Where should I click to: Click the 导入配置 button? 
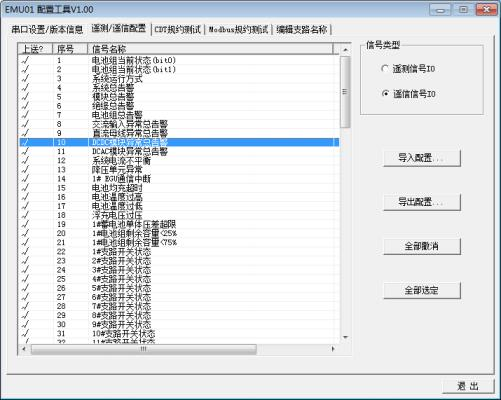coord(422,158)
